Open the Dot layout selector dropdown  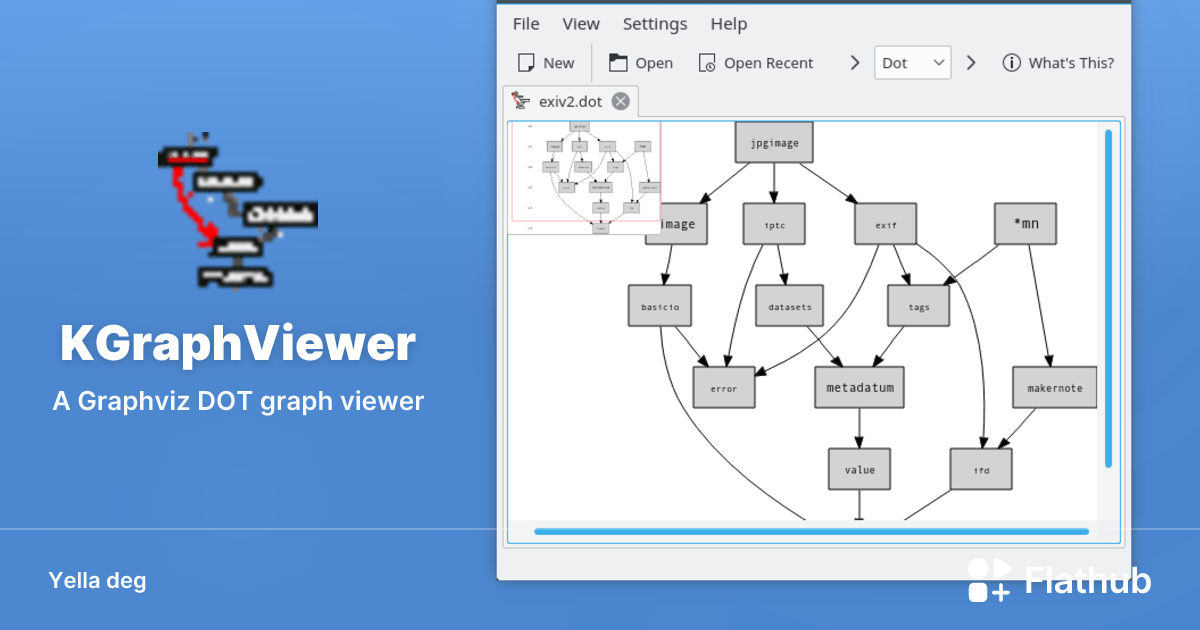point(912,62)
